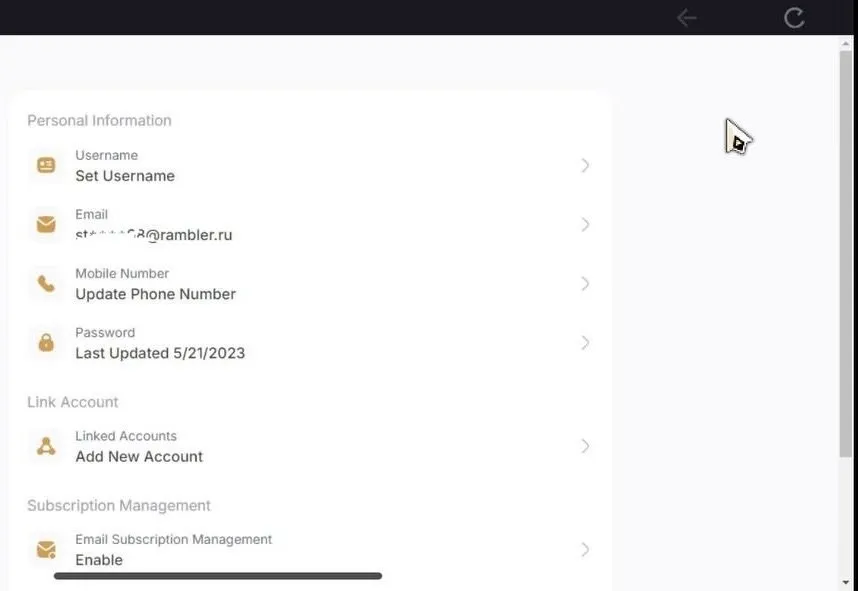
Task: Click Update Phone Number
Action: 155,294
